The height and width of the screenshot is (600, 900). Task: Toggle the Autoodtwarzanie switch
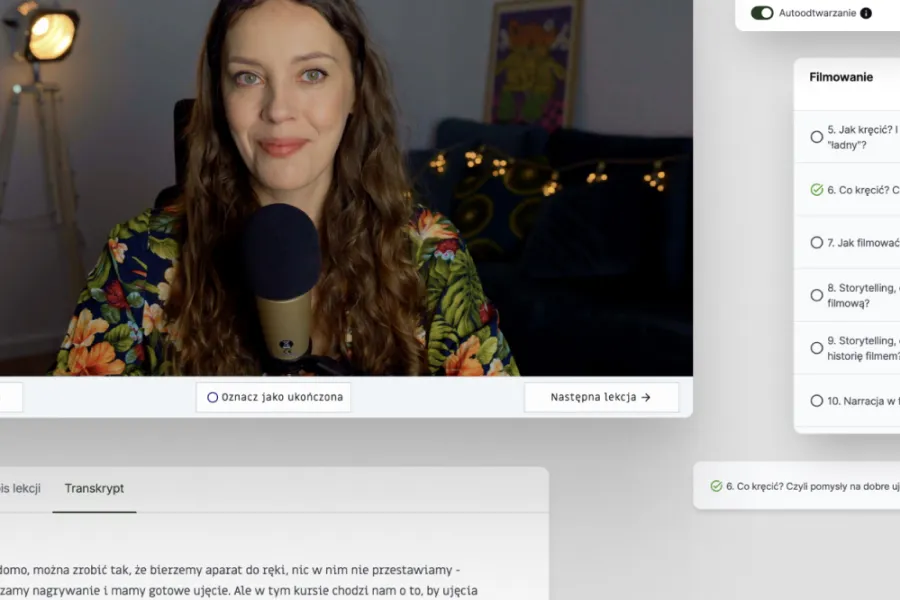pos(762,13)
